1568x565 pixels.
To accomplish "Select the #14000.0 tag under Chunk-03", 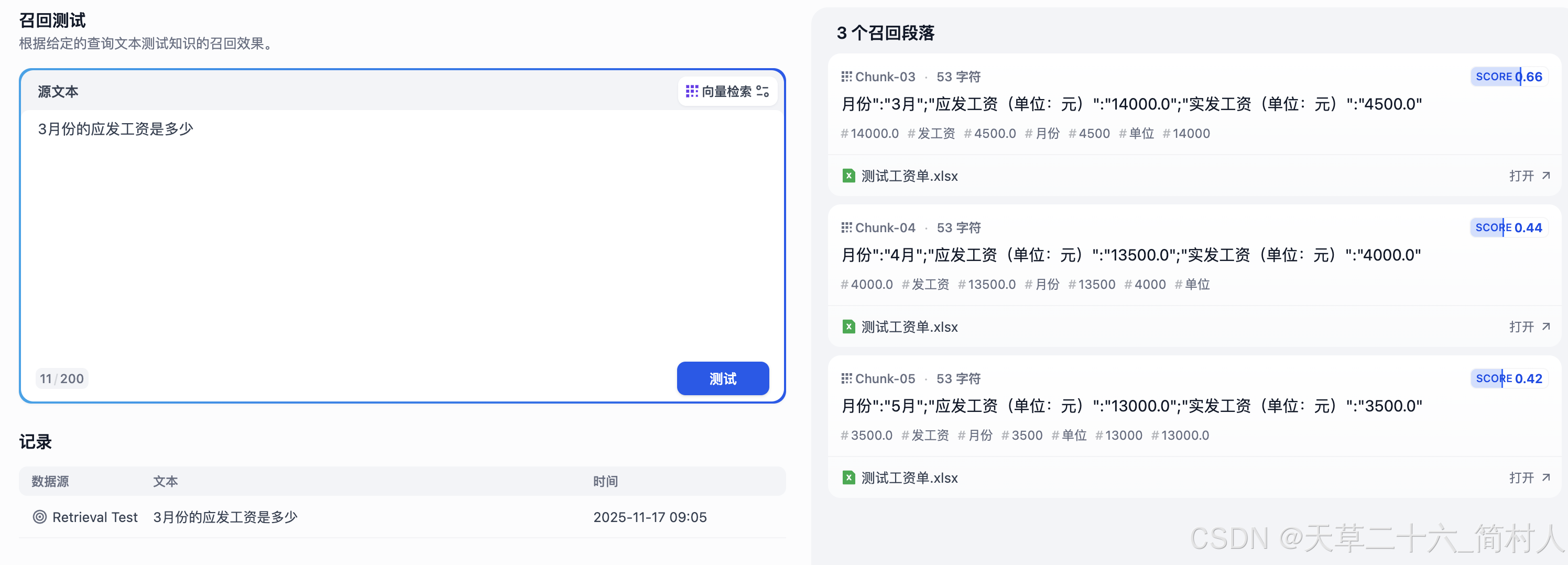I will pyautogui.click(x=869, y=133).
